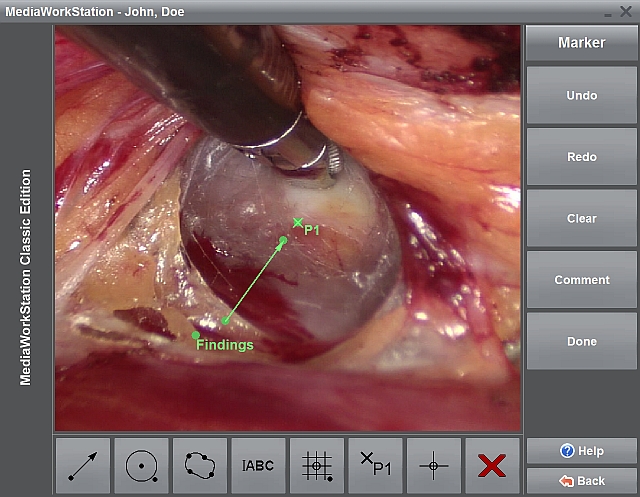Image resolution: width=640 pixels, height=497 pixels.
Task: Select the P1 cross marker on image
Action: click(298, 223)
